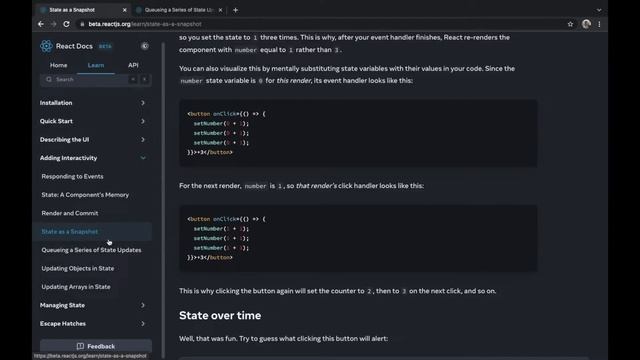
Task: Open Updating Objects in State page
Action: 78,268
